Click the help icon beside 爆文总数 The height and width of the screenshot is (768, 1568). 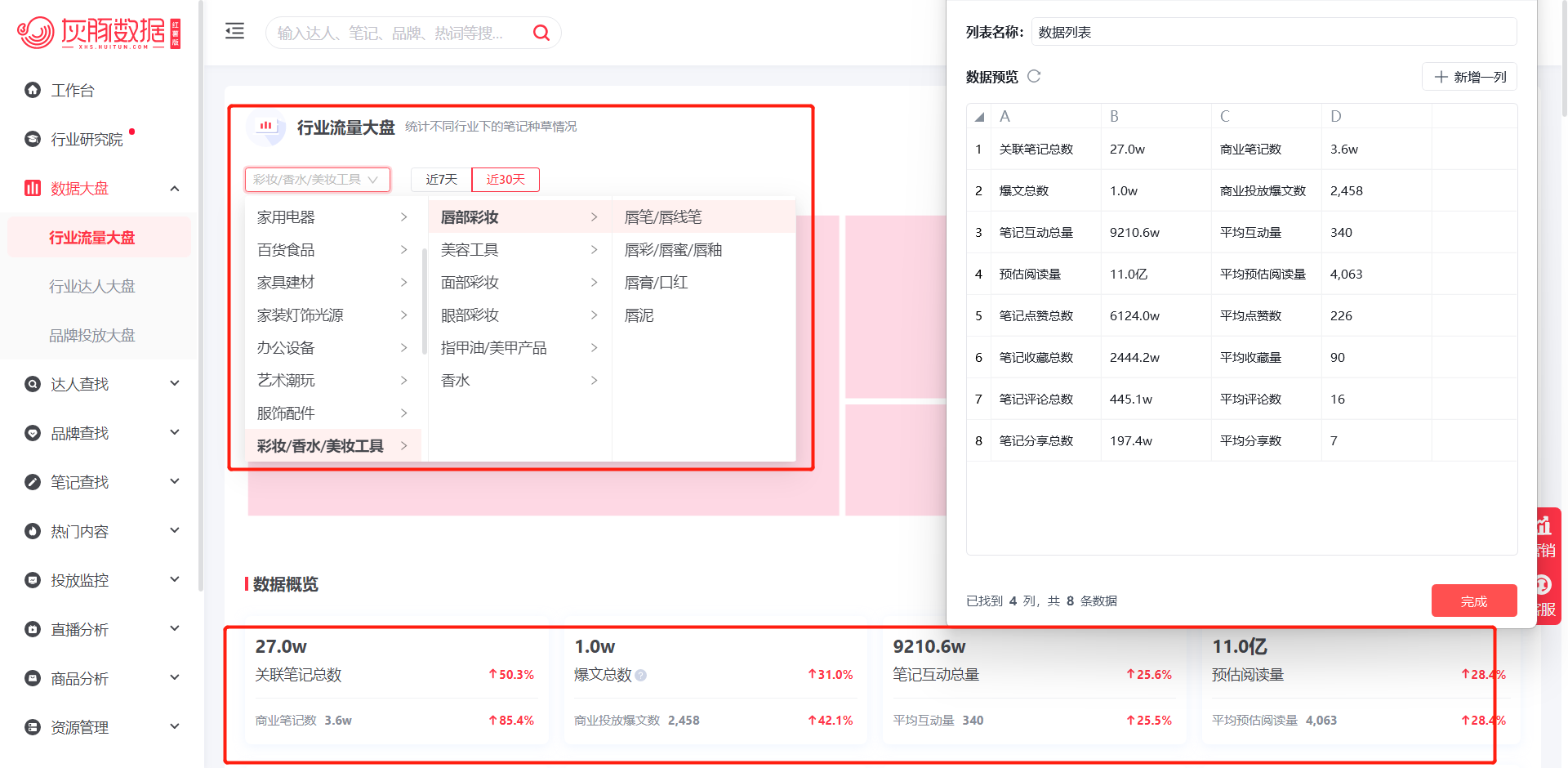pos(641,676)
